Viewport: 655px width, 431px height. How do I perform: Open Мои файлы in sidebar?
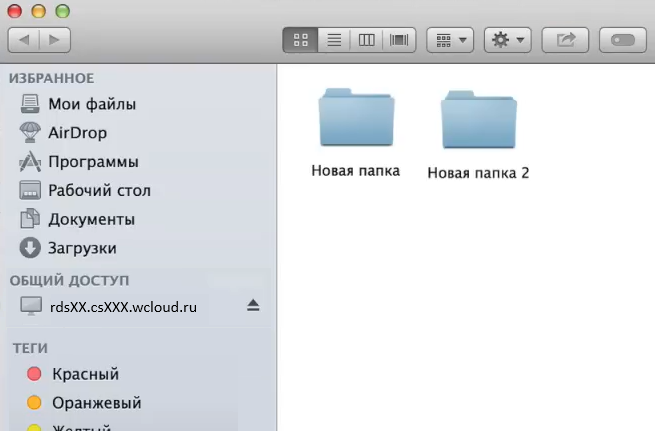91,104
